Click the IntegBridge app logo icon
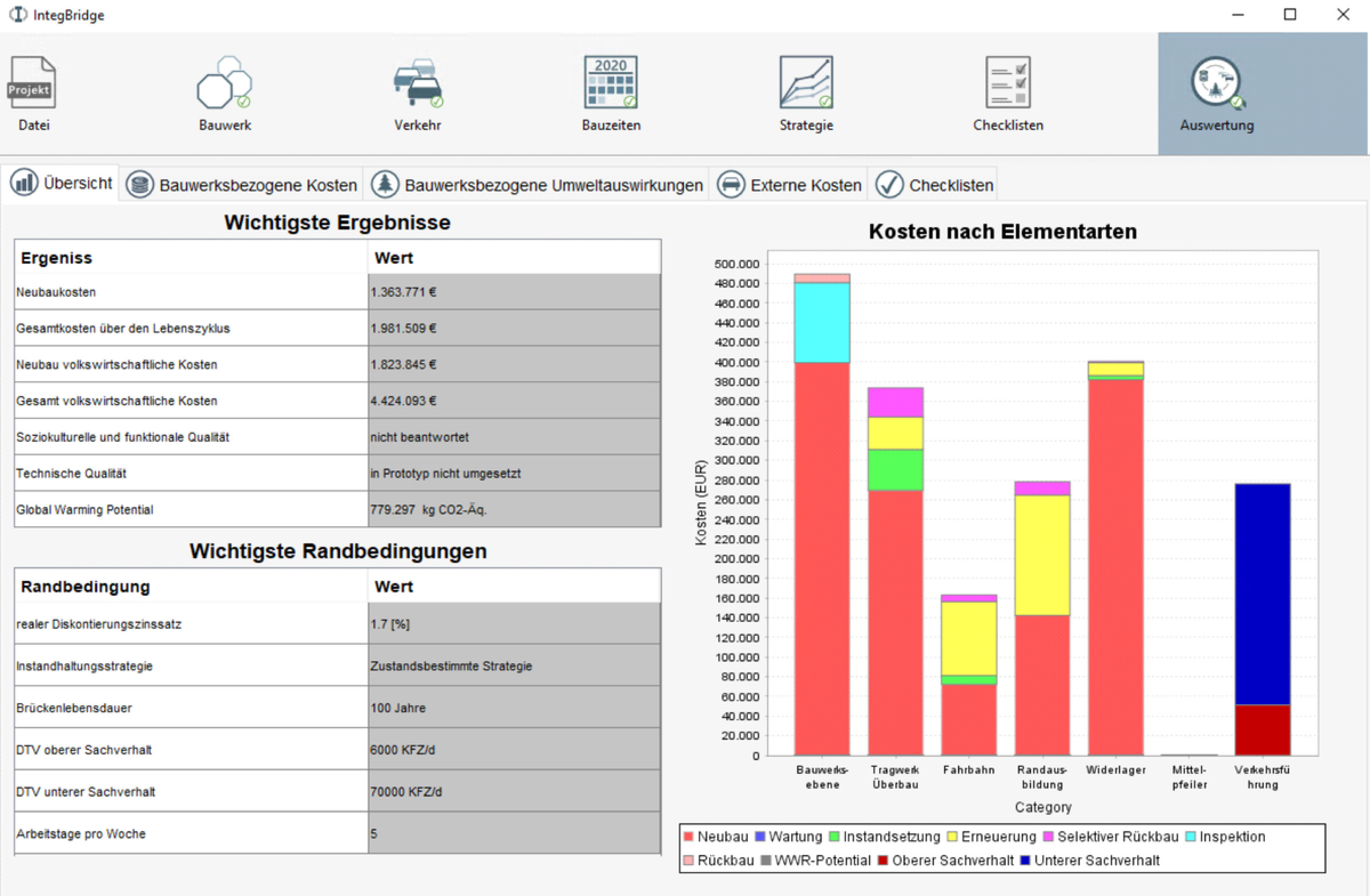 18,14
